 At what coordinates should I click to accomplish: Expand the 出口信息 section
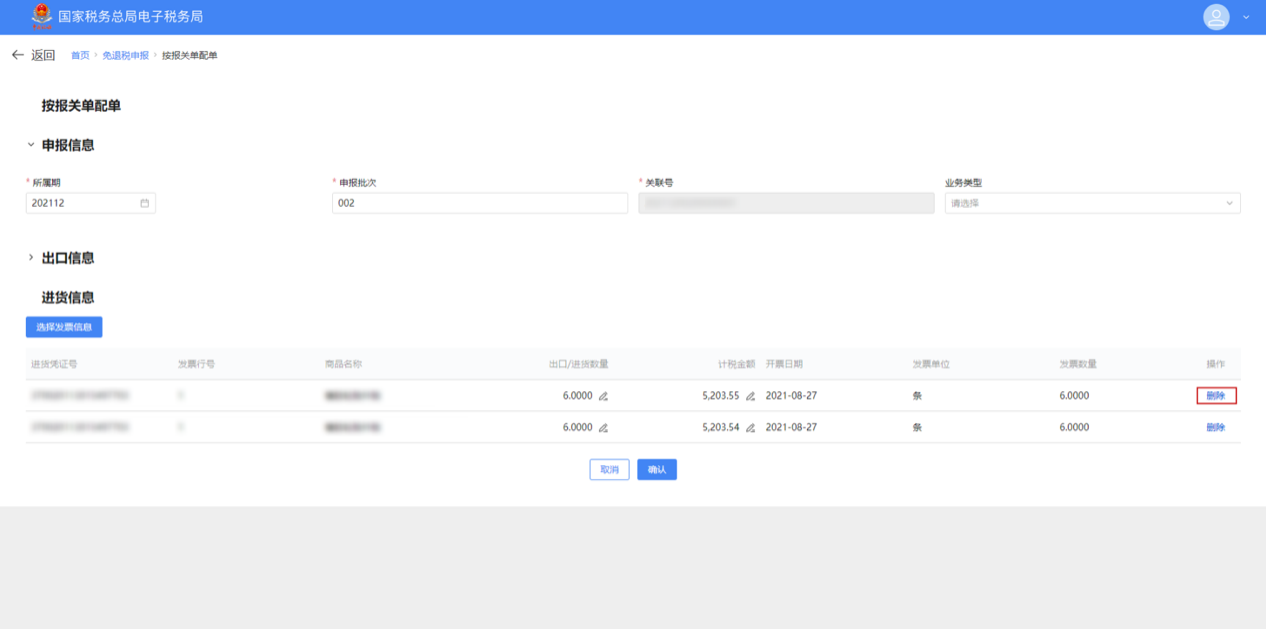(x=31, y=258)
